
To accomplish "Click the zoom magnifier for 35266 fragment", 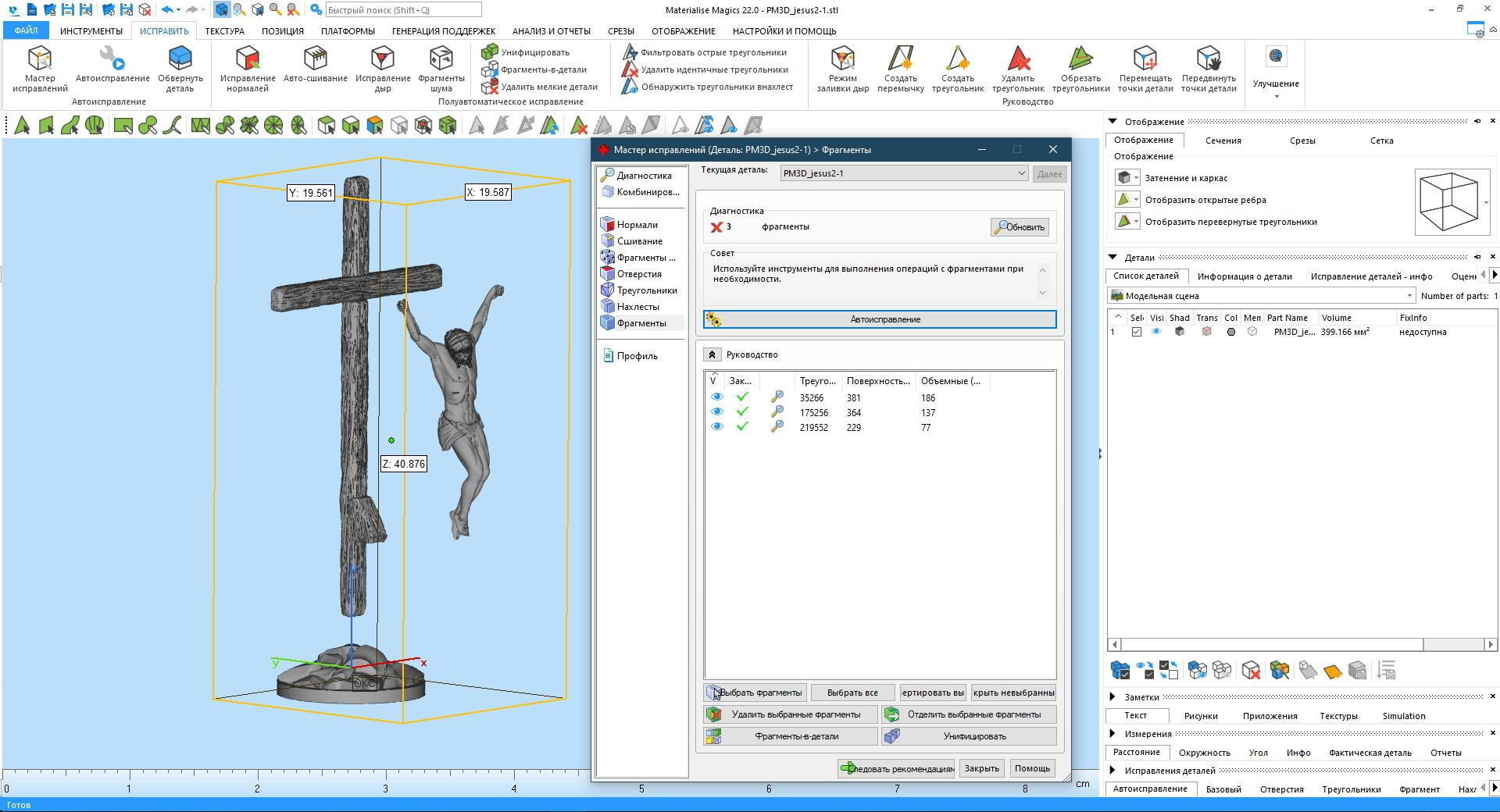I will tap(777, 397).
